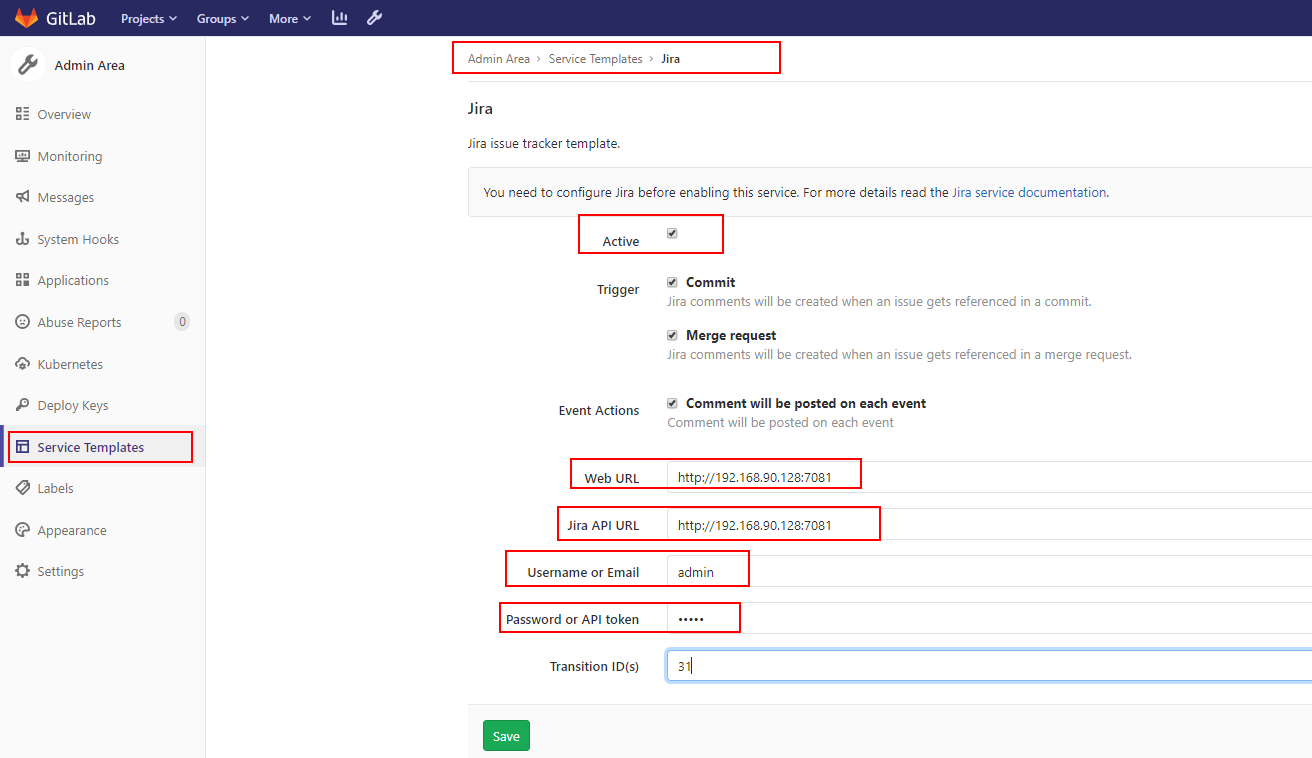
Task: Click the Kubernetes cluster icon
Action: coord(22,364)
